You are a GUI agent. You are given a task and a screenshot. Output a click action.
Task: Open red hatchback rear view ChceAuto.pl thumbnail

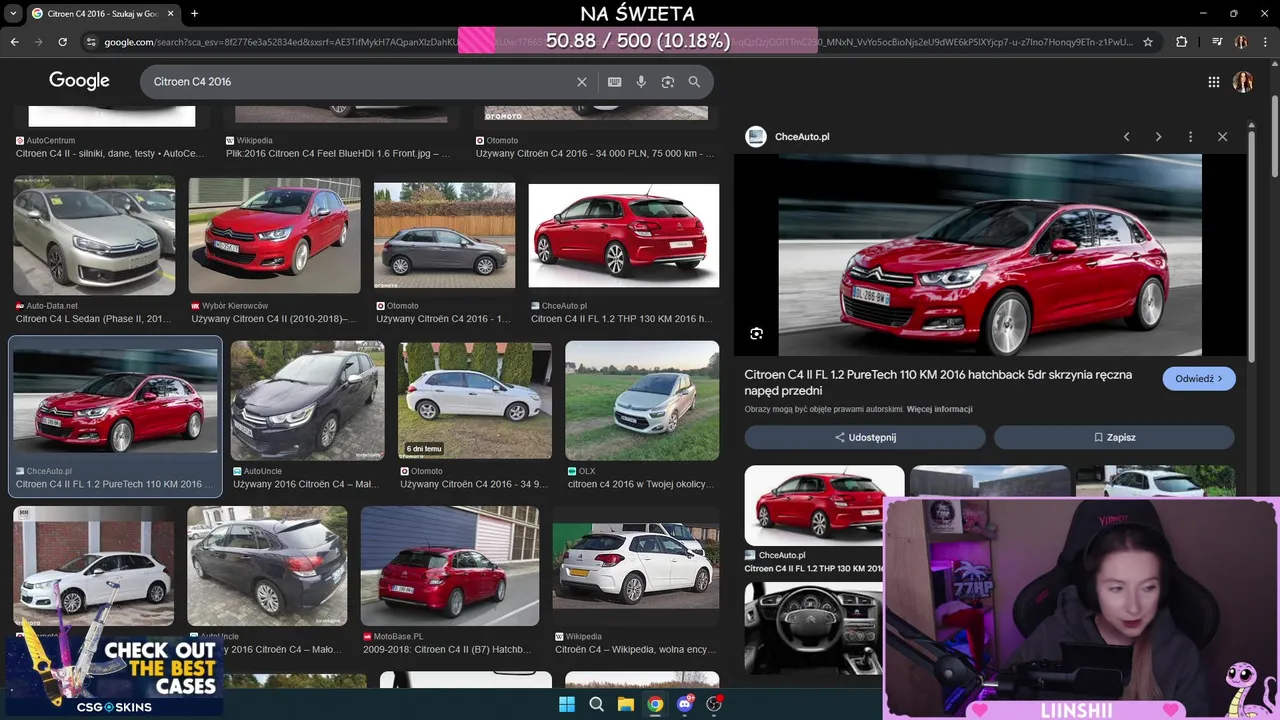624,235
